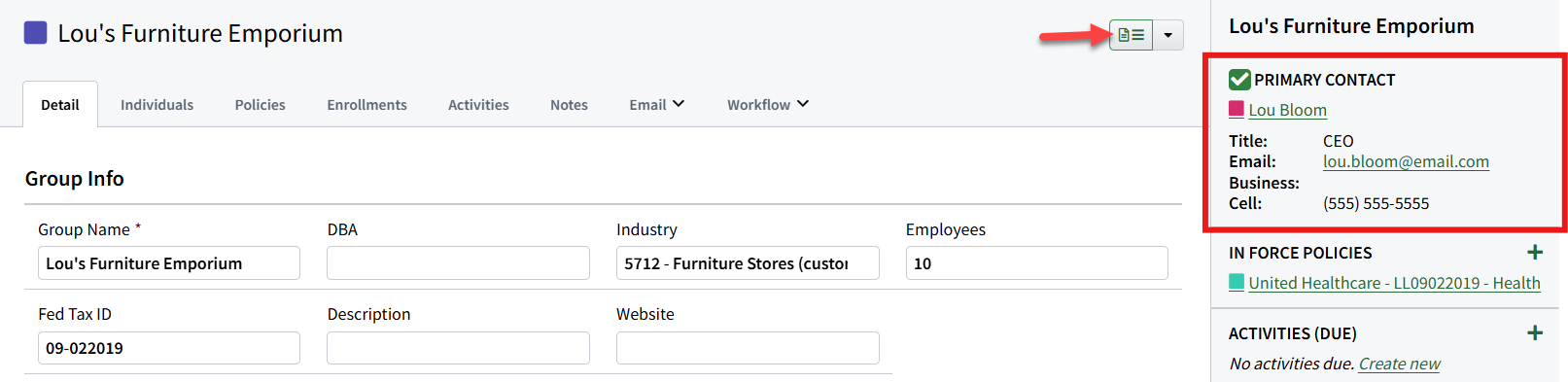Expand the Email tab dropdown
1568x382 pixels.
click(657, 104)
